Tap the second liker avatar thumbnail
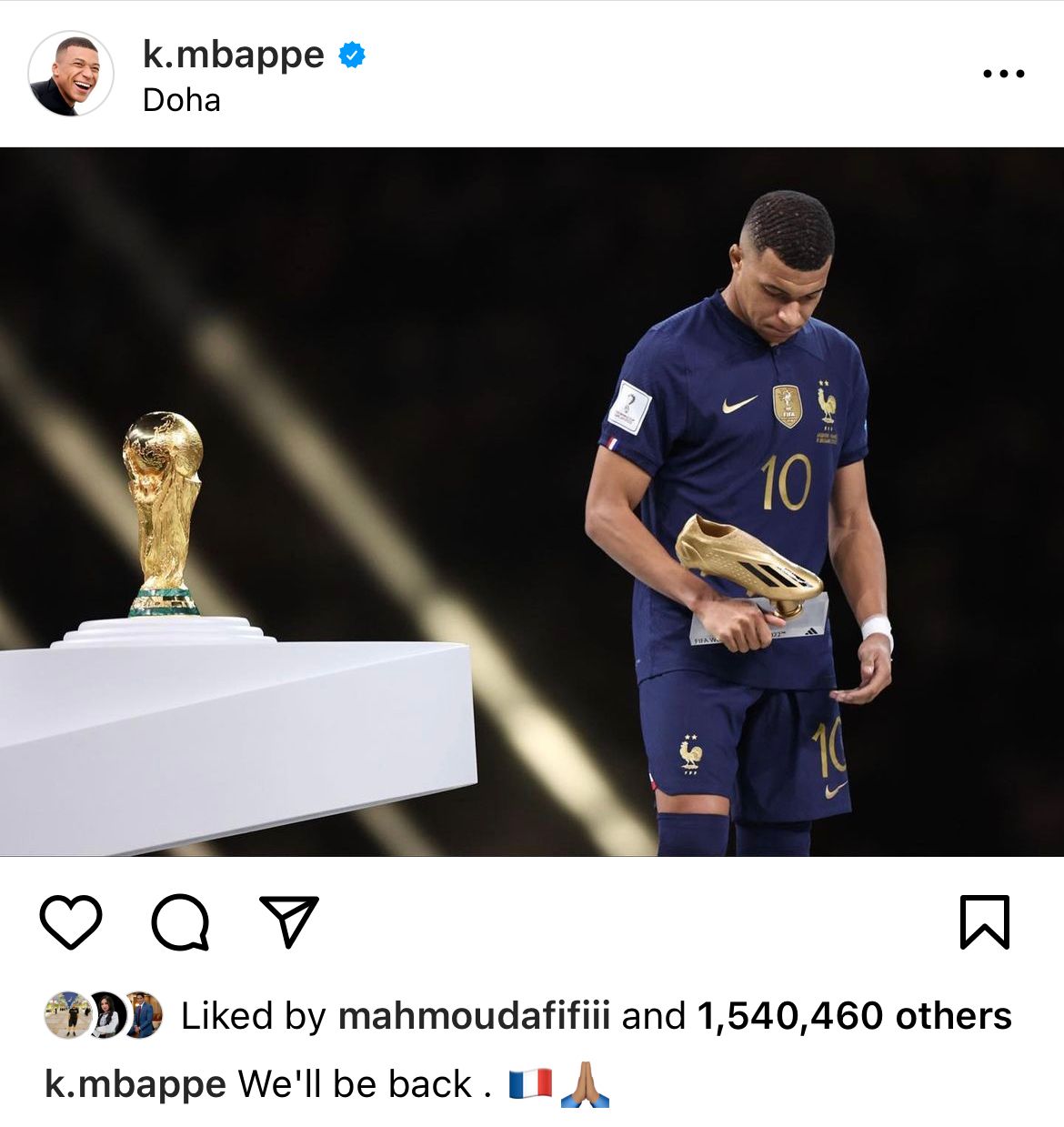The width and height of the screenshot is (1064, 1127). 105,1015
